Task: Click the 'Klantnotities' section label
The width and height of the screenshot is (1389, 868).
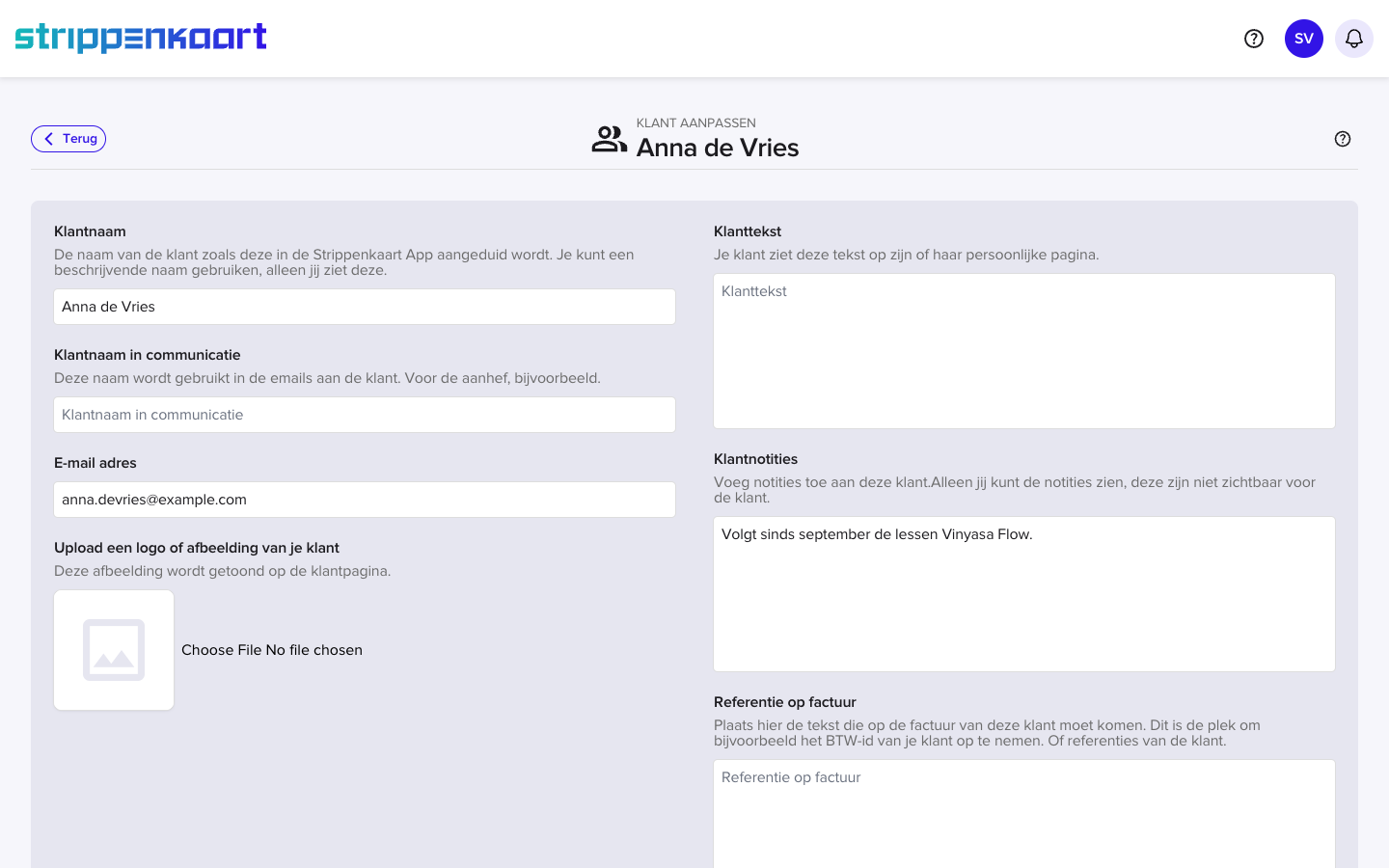Action: 756,459
